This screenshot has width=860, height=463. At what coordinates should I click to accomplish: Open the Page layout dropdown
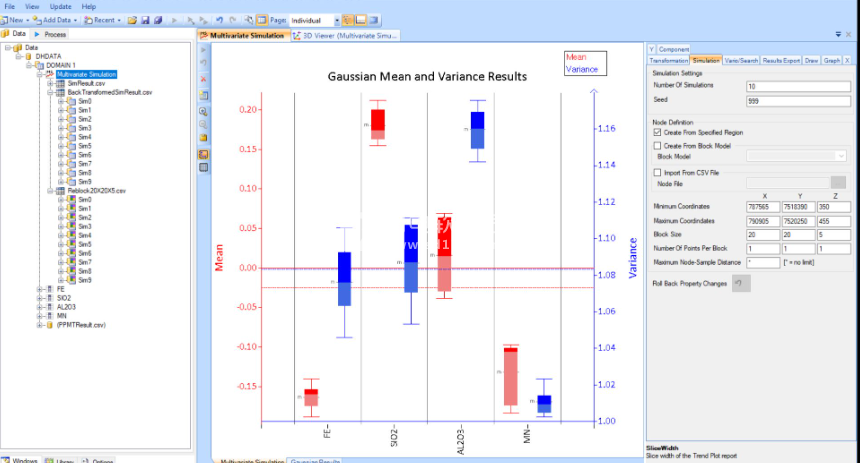336,20
